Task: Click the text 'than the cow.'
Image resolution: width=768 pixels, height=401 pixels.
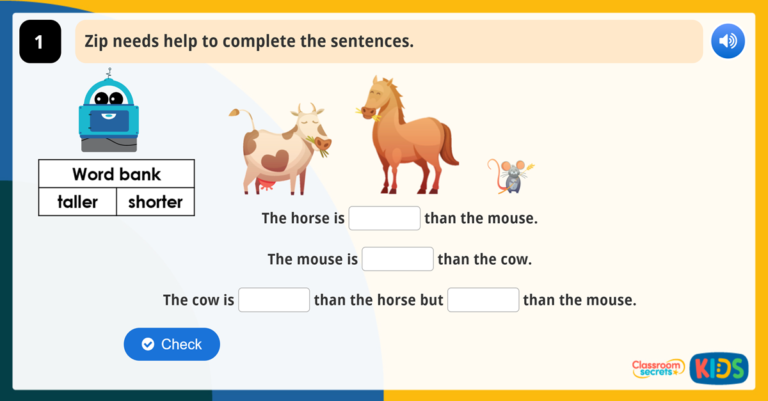Action: click(x=484, y=259)
